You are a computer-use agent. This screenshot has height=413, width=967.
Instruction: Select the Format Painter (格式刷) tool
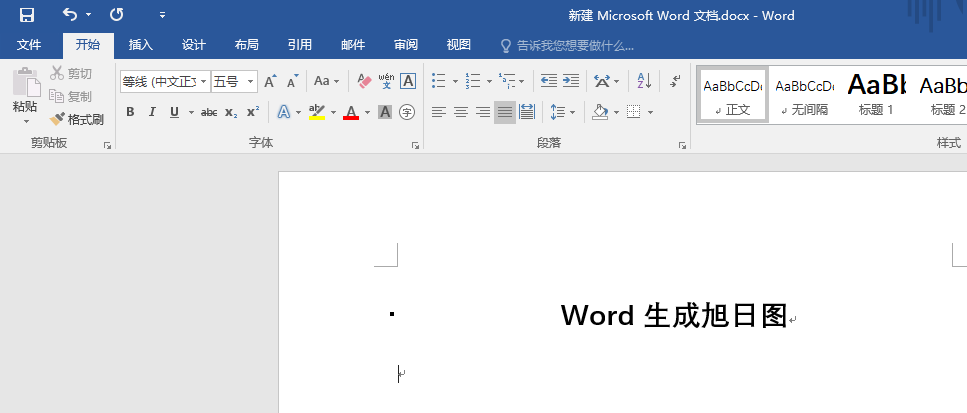(78, 119)
